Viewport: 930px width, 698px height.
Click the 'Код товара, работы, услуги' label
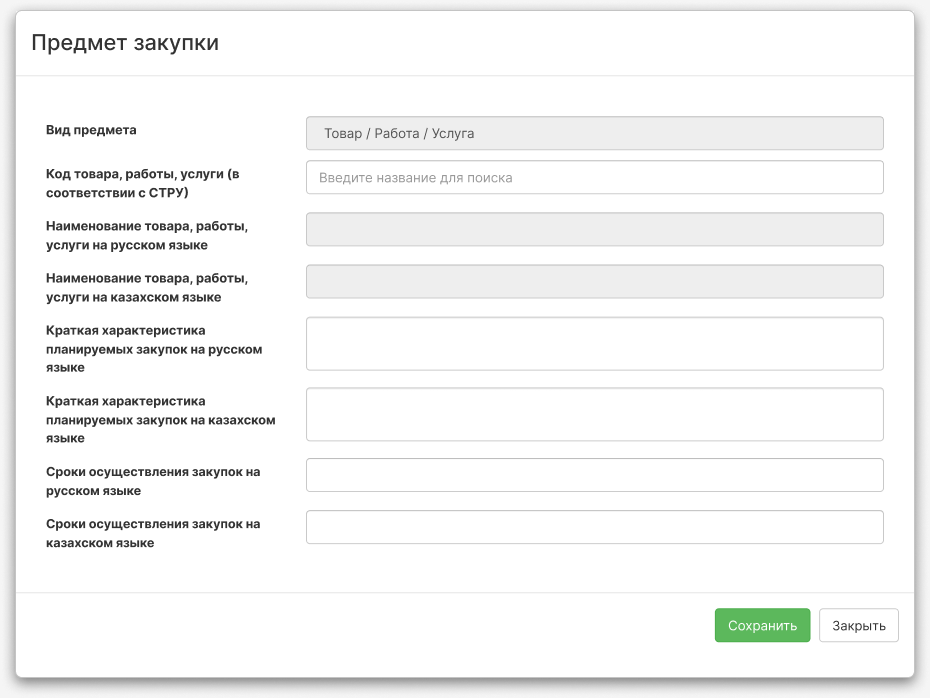tap(142, 183)
